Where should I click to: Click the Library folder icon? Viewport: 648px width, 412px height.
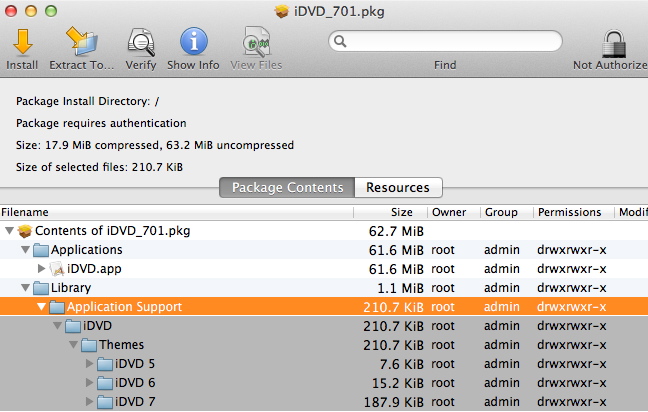(x=40, y=288)
